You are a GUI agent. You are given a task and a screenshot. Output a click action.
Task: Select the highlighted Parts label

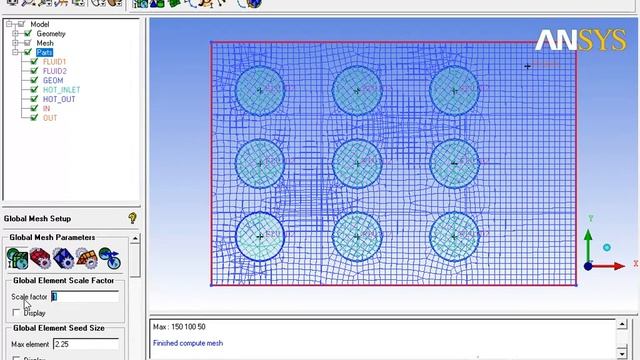click(44, 52)
